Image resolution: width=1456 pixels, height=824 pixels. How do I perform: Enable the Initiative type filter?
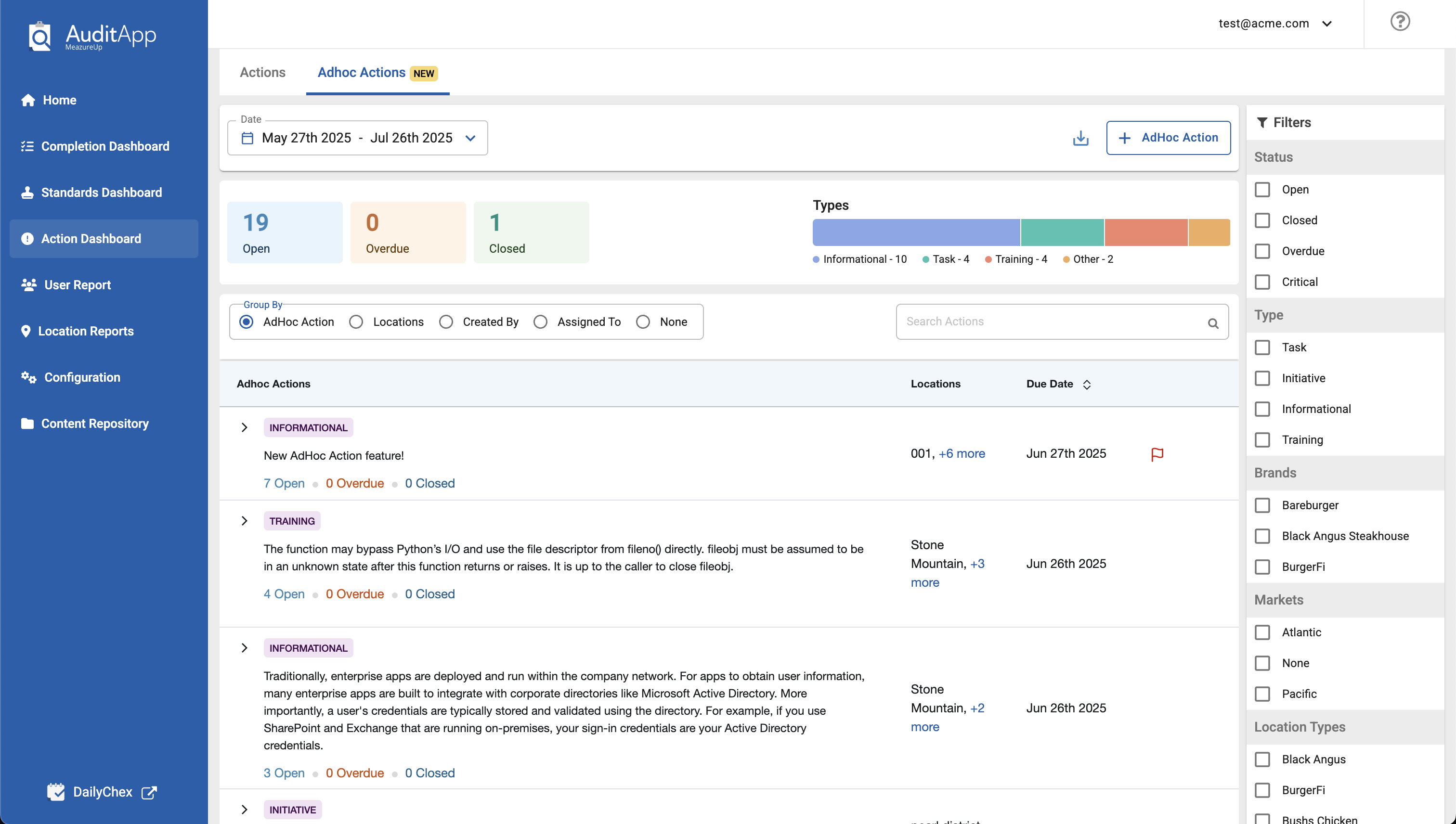pos(1262,378)
